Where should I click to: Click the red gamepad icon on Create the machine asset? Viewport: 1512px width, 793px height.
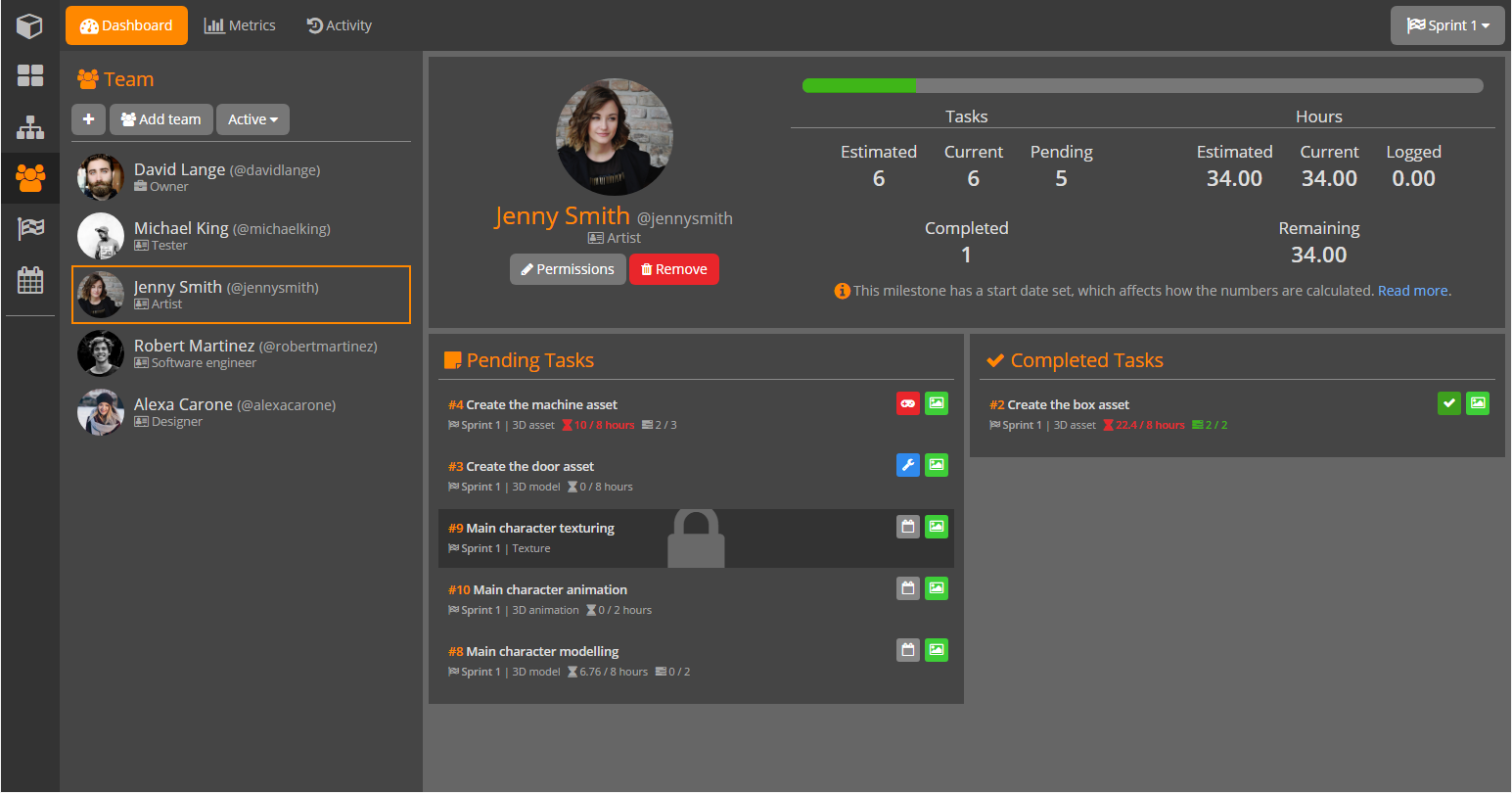tap(907, 402)
